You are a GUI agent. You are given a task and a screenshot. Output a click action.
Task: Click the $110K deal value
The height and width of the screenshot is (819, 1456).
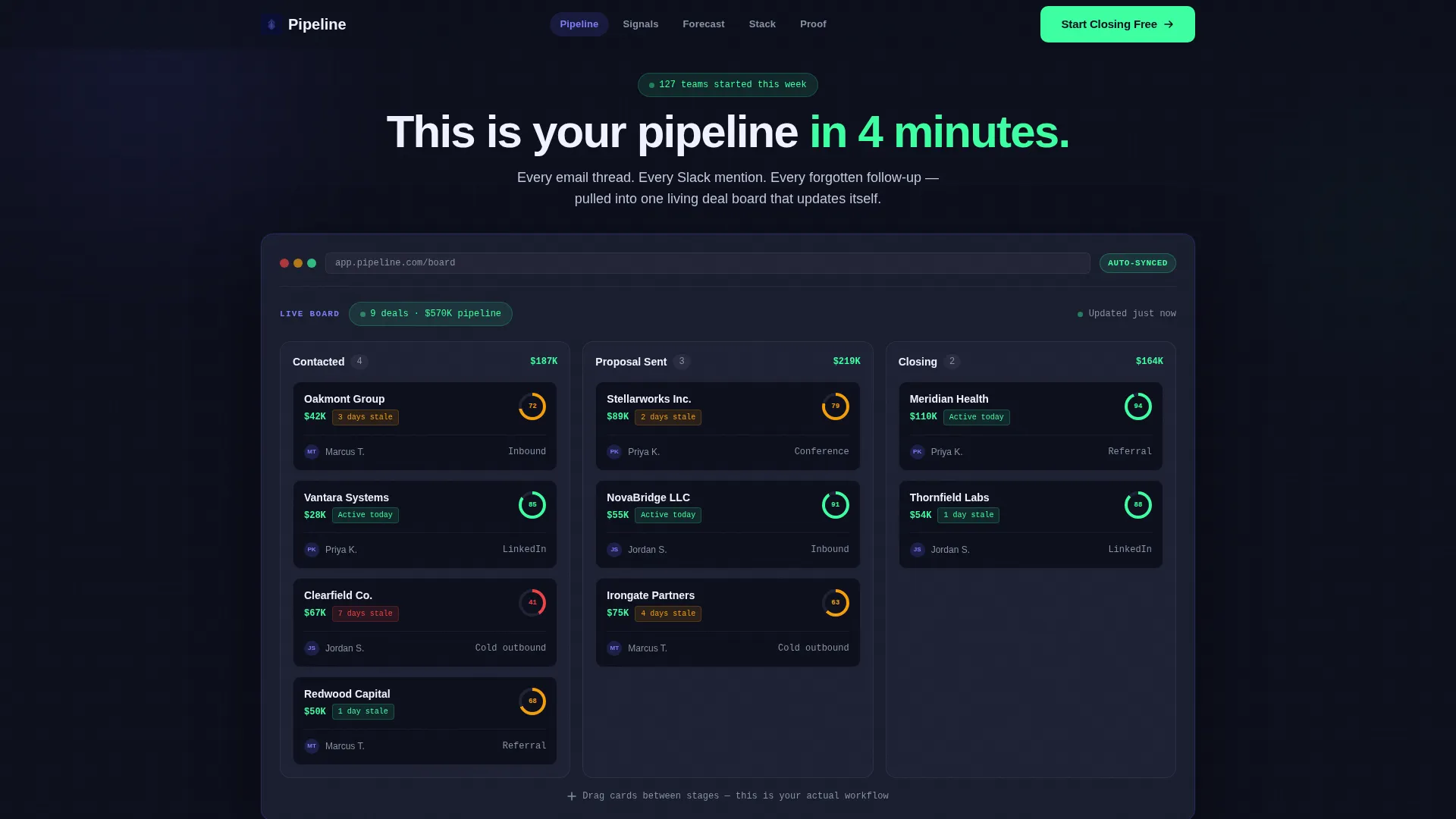point(923,417)
